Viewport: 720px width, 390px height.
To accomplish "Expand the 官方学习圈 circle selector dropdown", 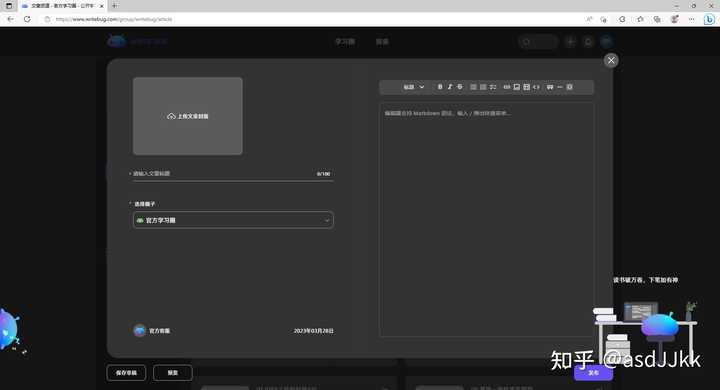I will 233,220.
